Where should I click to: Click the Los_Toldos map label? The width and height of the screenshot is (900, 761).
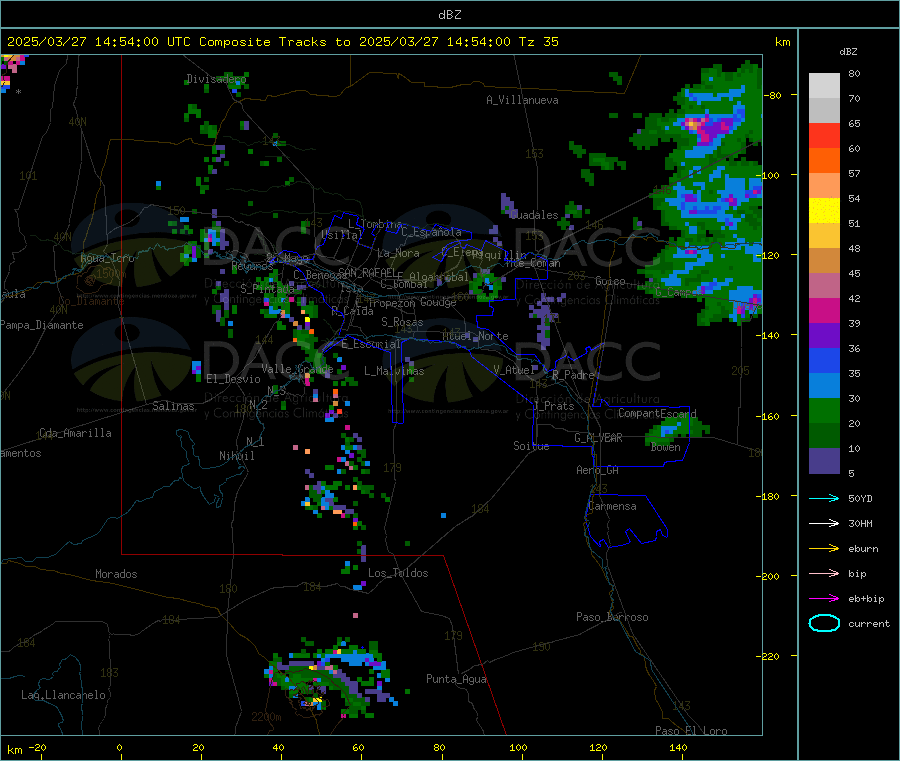coord(398,573)
